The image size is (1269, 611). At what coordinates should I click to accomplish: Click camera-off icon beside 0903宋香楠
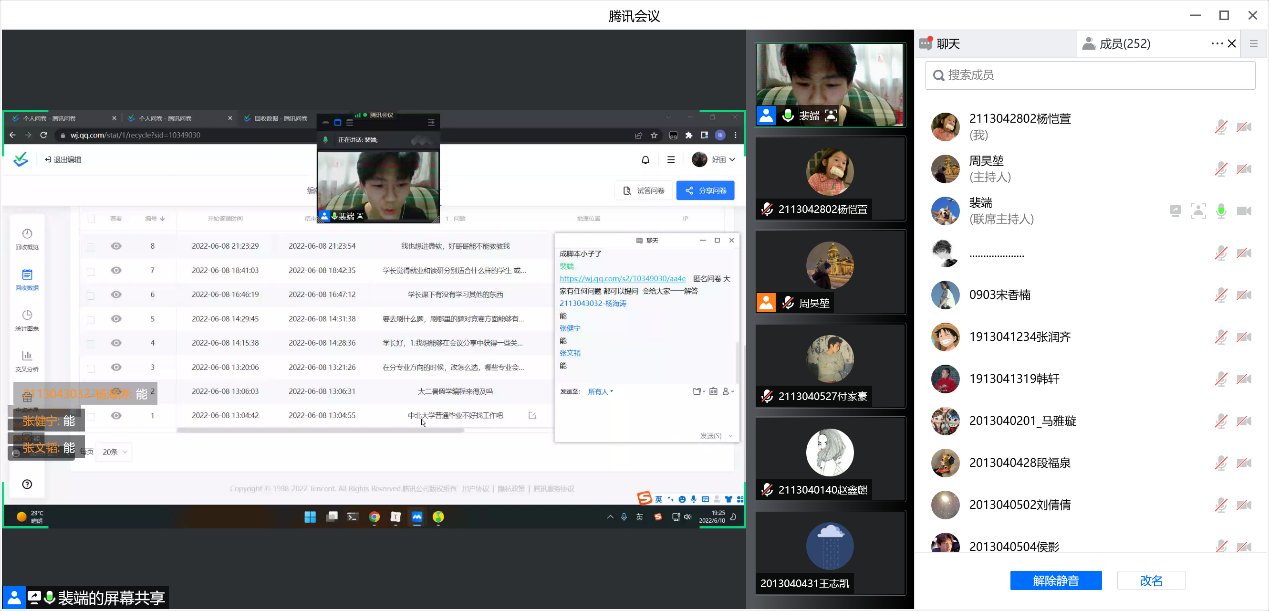pos(1244,295)
